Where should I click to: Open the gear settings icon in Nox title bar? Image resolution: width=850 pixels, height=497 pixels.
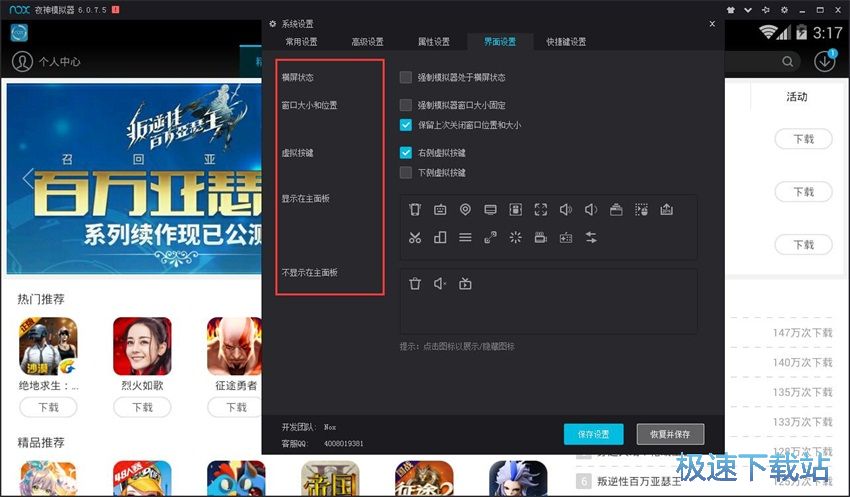tap(784, 10)
